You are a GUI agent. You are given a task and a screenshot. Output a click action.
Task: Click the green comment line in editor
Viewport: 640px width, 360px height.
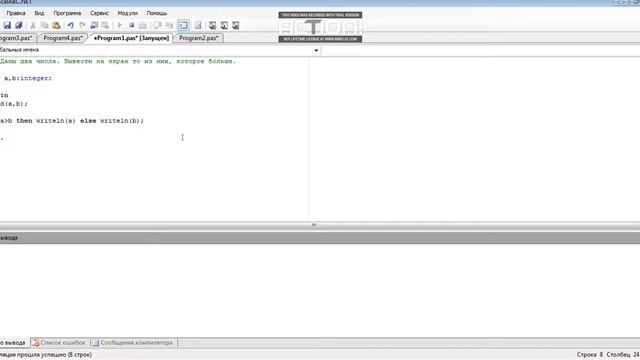(x=118, y=61)
